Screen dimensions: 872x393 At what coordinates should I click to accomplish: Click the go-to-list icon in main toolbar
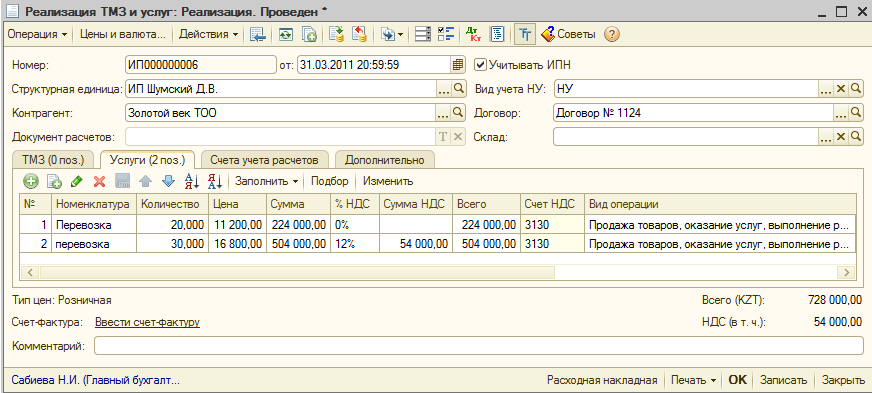257,34
